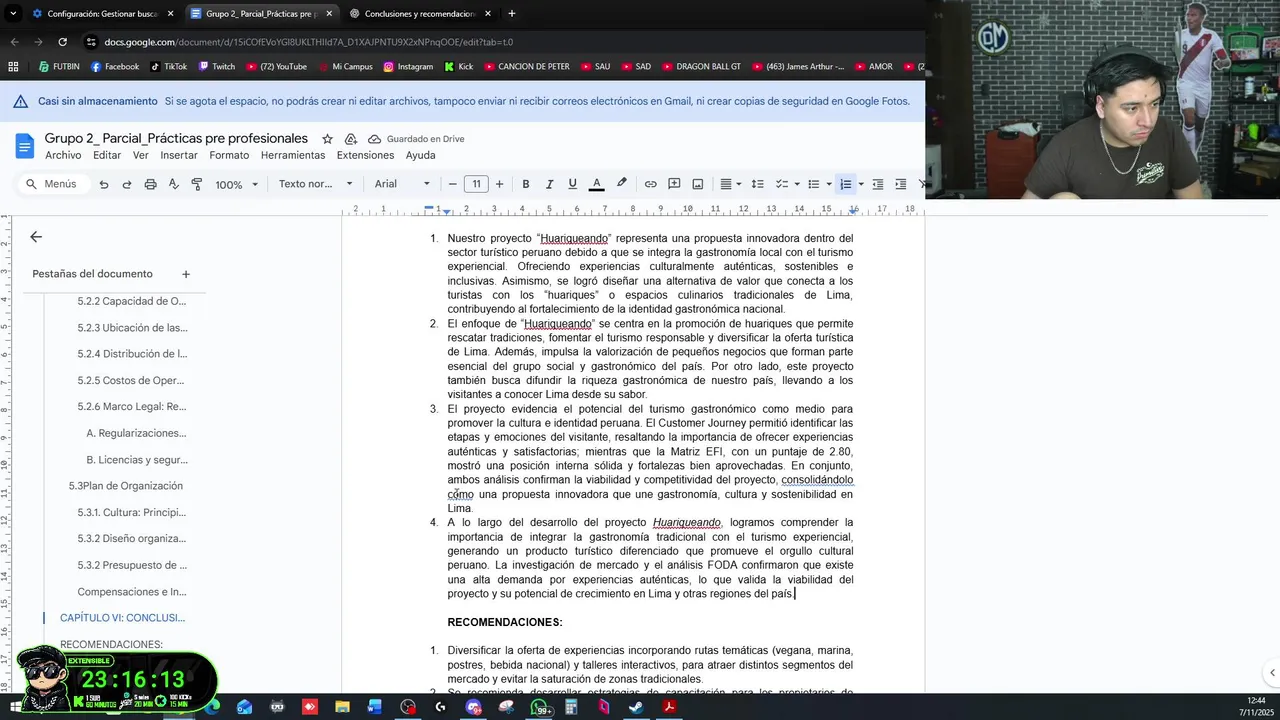
Task: Click the paint format roller icon
Action: [196, 184]
